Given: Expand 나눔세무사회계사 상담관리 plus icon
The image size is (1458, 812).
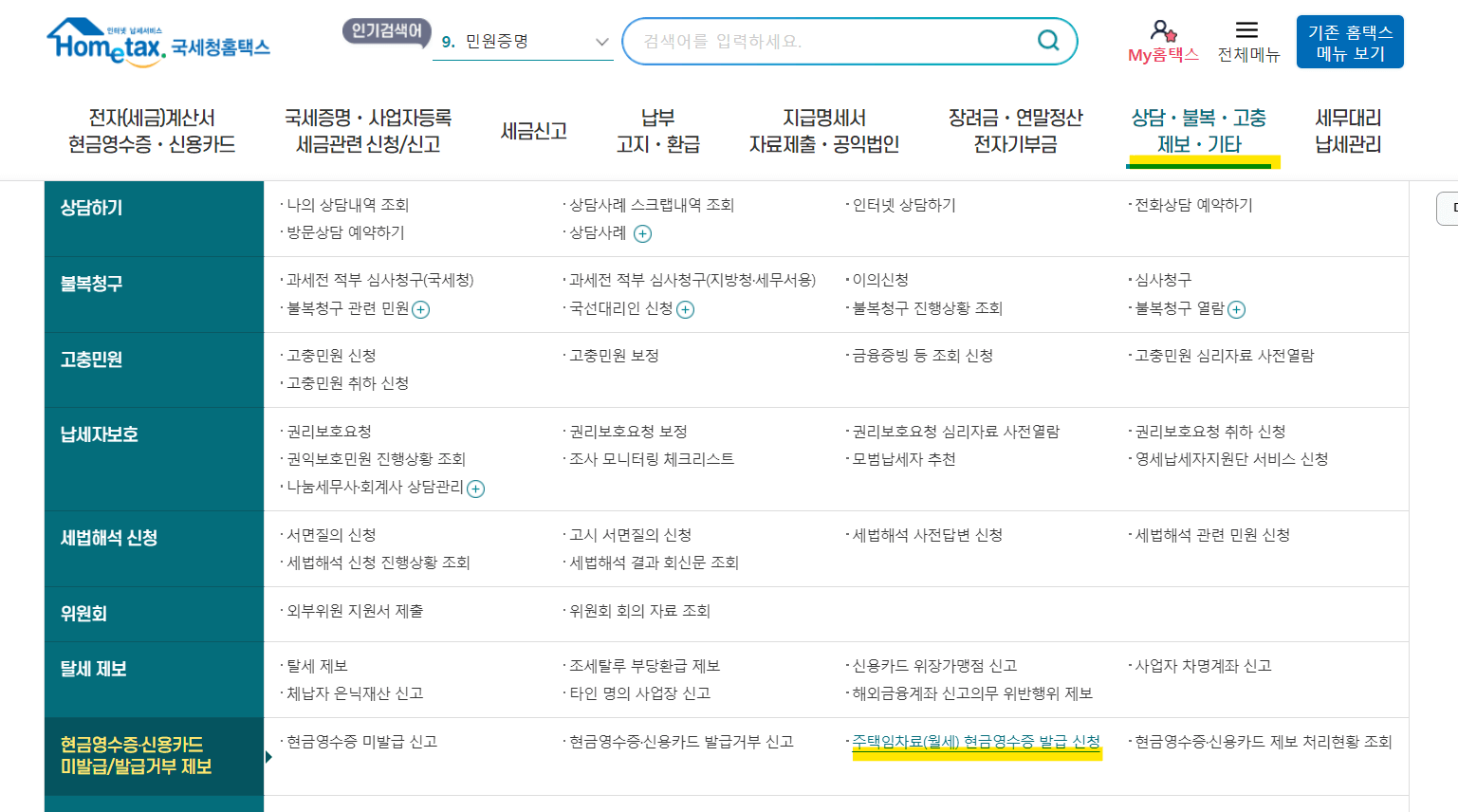Looking at the screenshot, I should pyautogui.click(x=476, y=489).
